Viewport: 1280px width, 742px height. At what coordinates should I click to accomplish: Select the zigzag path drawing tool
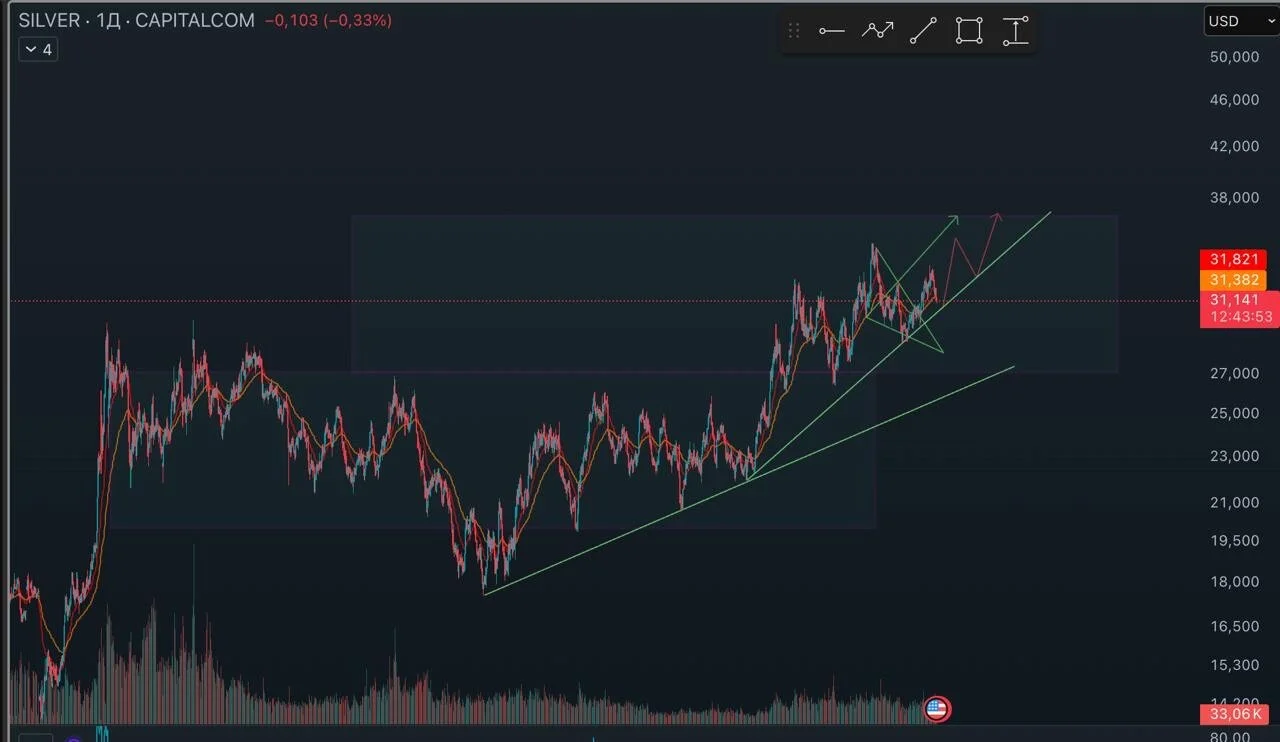coord(877,31)
